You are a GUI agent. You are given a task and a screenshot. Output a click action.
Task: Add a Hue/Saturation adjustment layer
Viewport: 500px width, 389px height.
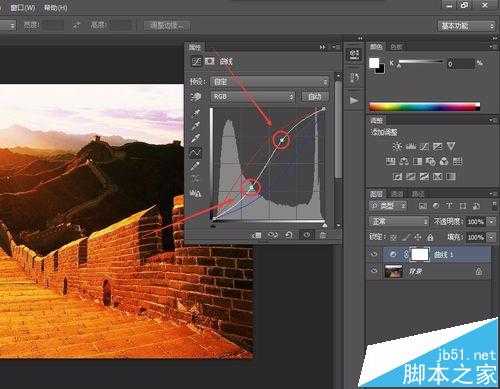391,161
